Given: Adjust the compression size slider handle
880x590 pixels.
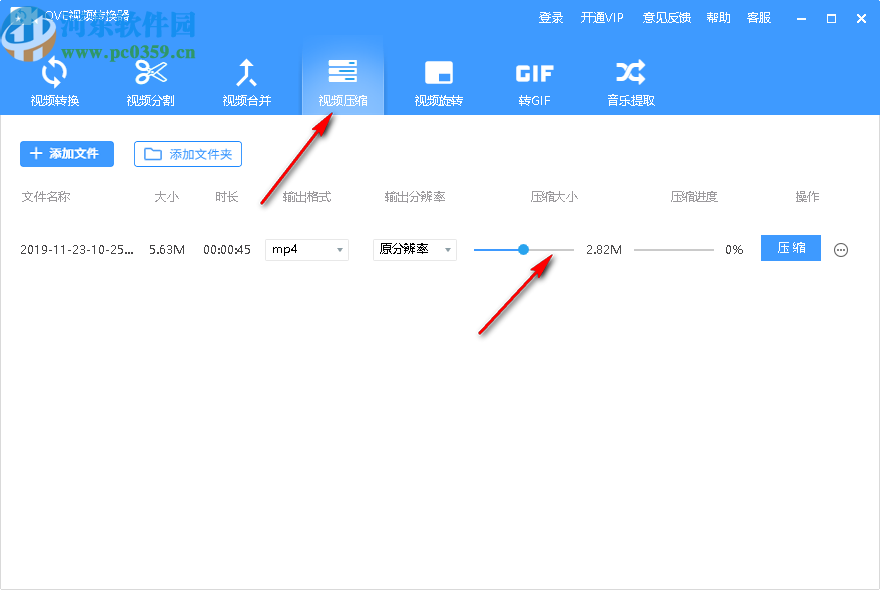Looking at the screenshot, I should click(x=523, y=249).
